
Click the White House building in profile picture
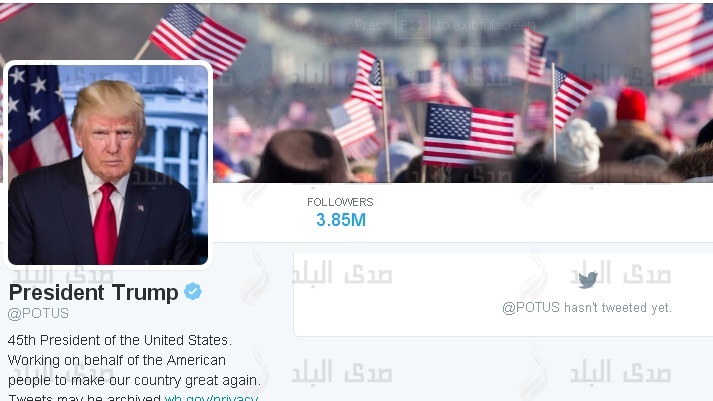[x=175, y=136]
